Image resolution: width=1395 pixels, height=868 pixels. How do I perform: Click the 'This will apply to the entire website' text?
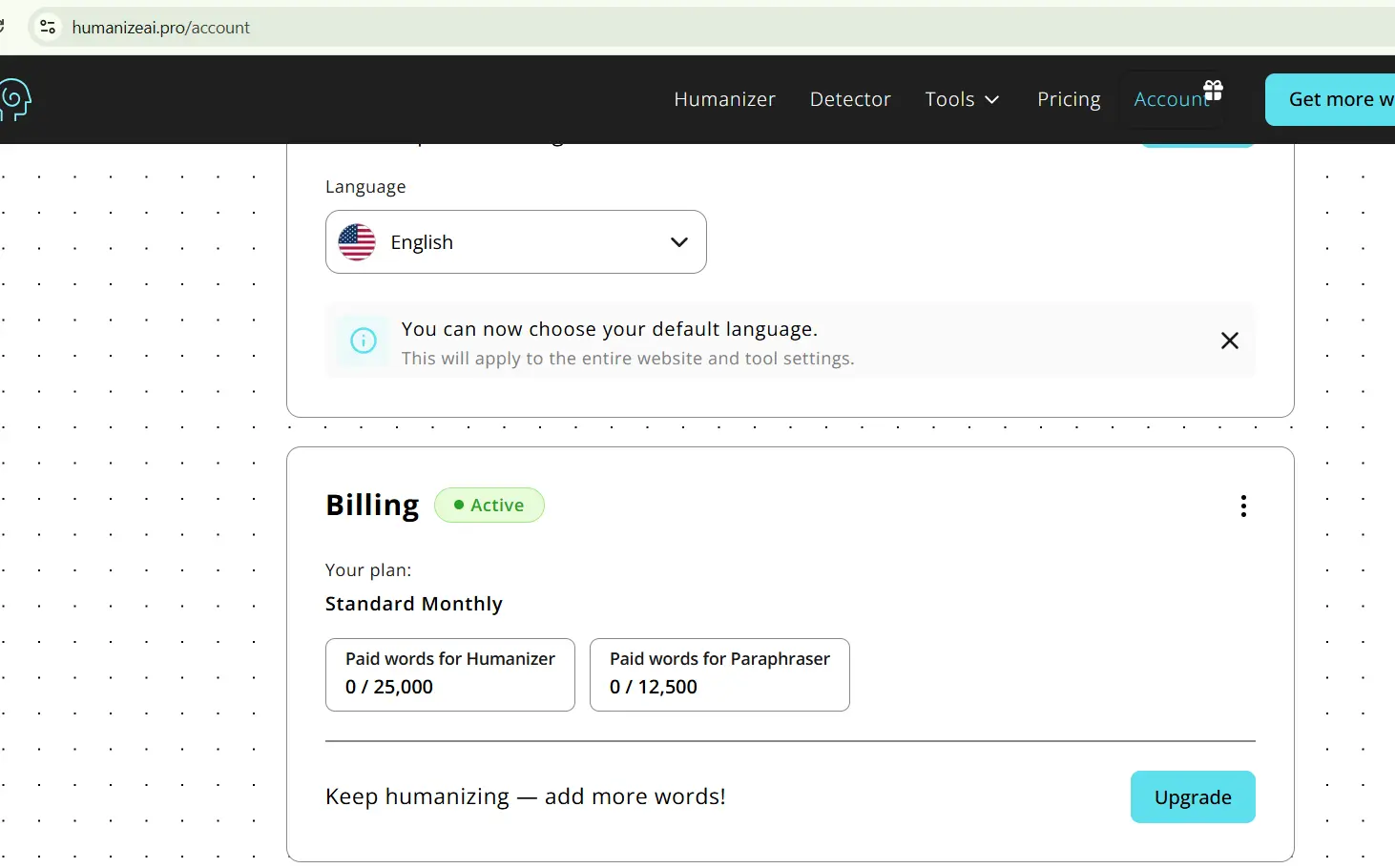(x=628, y=359)
